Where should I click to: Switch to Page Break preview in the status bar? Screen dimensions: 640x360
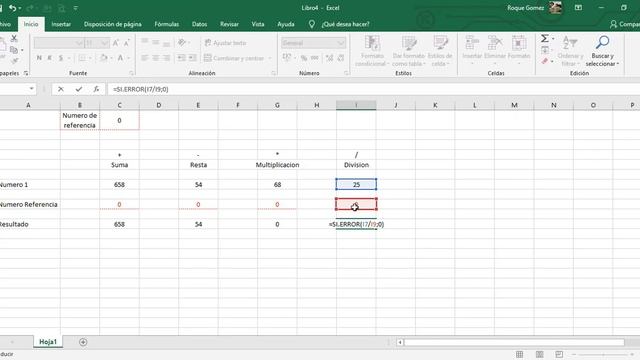pos(559,354)
